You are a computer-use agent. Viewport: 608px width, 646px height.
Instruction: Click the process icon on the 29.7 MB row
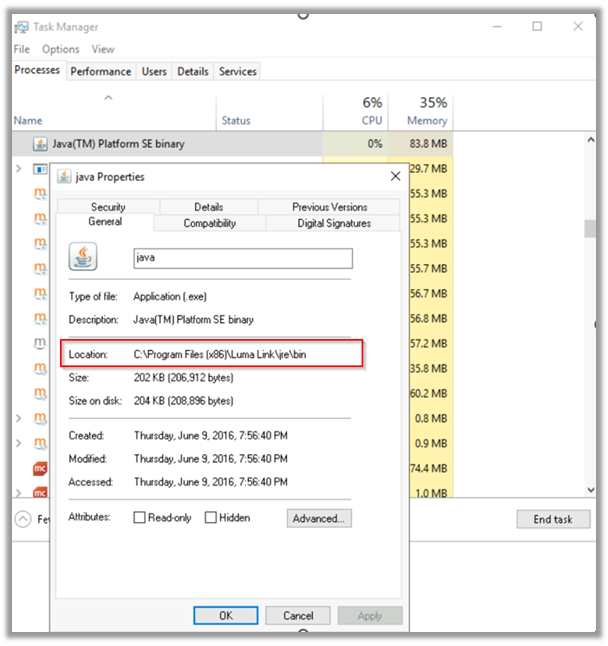(x=40, y=169)
